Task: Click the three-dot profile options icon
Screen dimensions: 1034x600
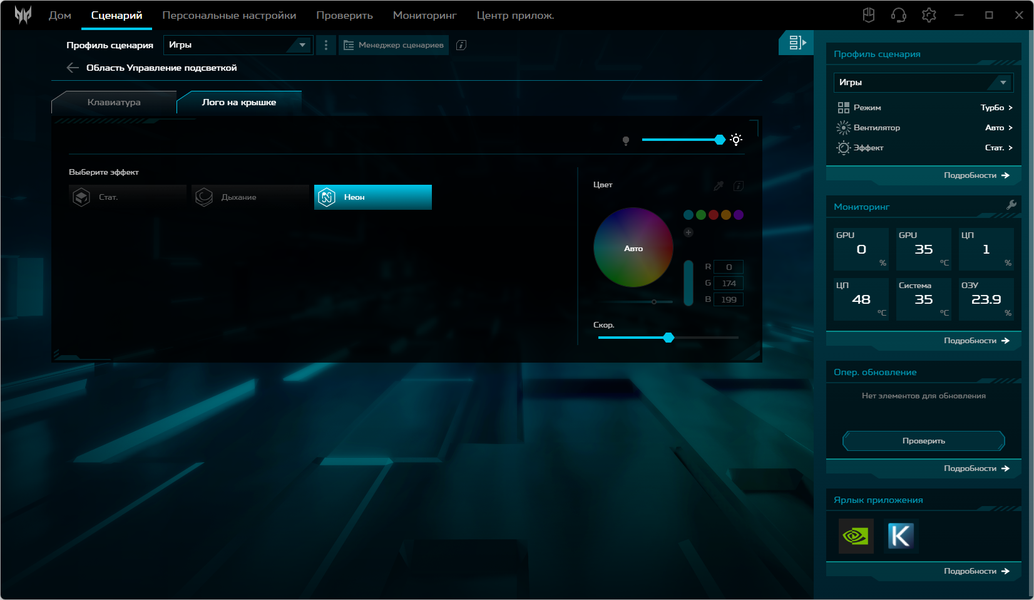Action: pyautogui.click(x=326, y=45)
